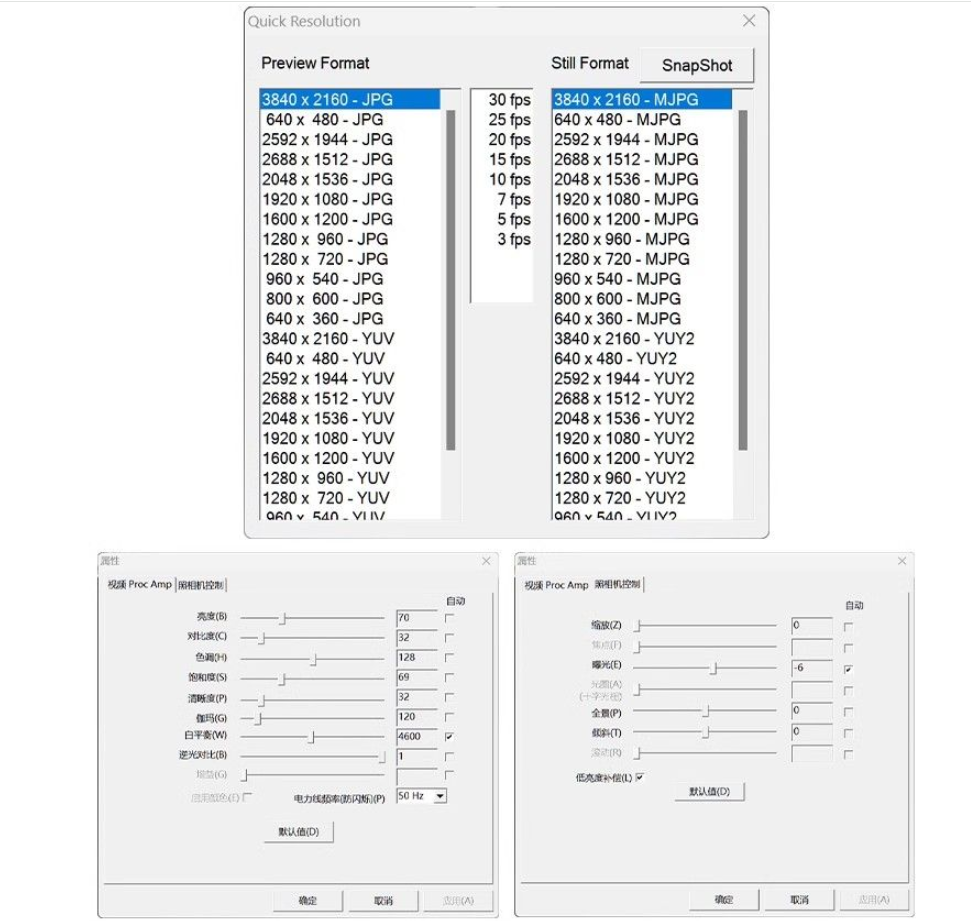Select 1920 x 1080 - MJPG still format
Viewport: 971px width, 921px height.
(642, 199)
